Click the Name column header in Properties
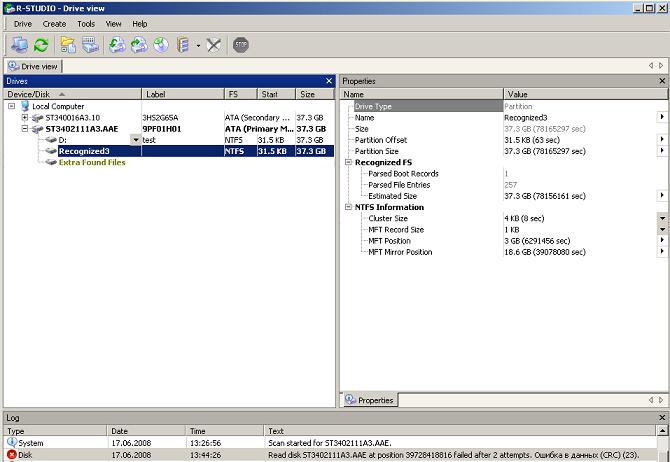Image resolution: width=670 pixels, height=462 pixels. coord(421,94)
